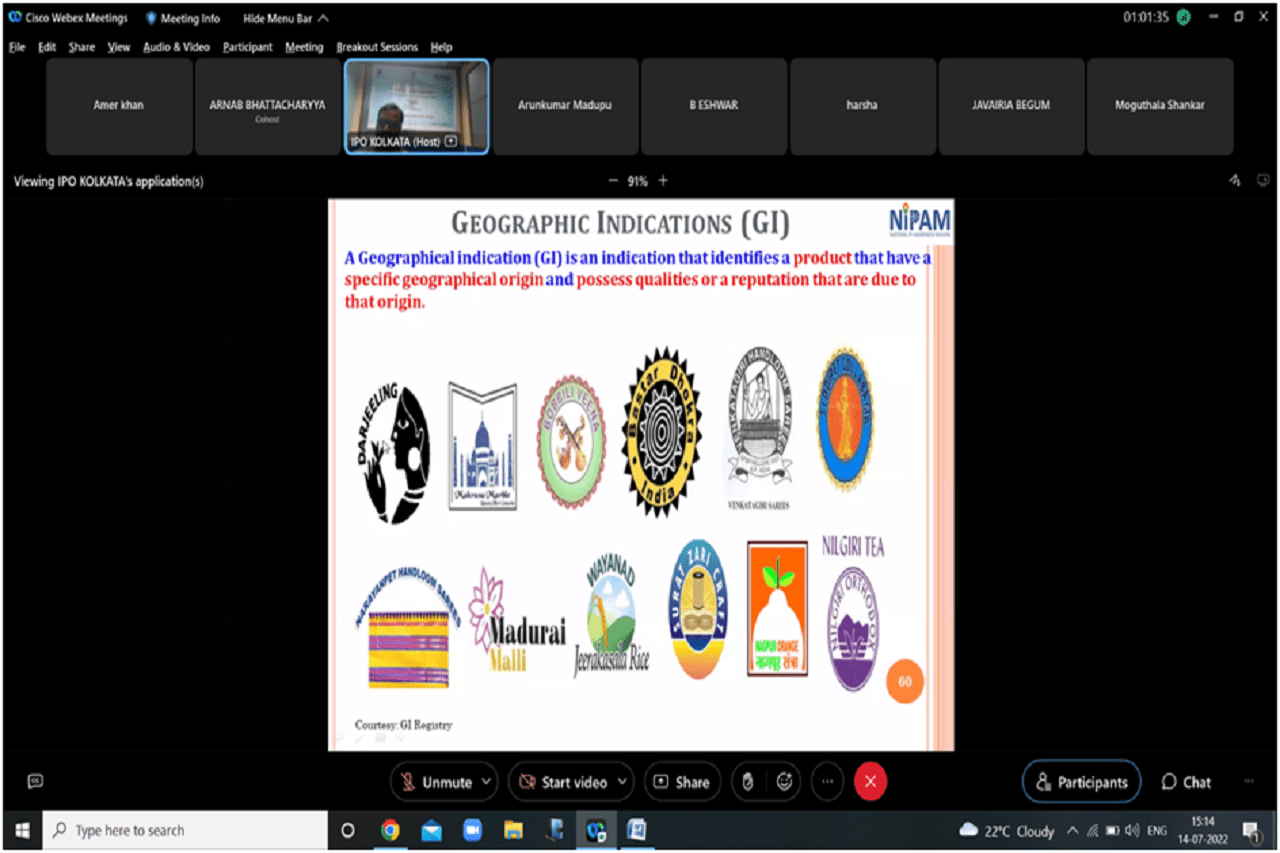Open closed captions icon at bottom left

click(x=35, y=781)
